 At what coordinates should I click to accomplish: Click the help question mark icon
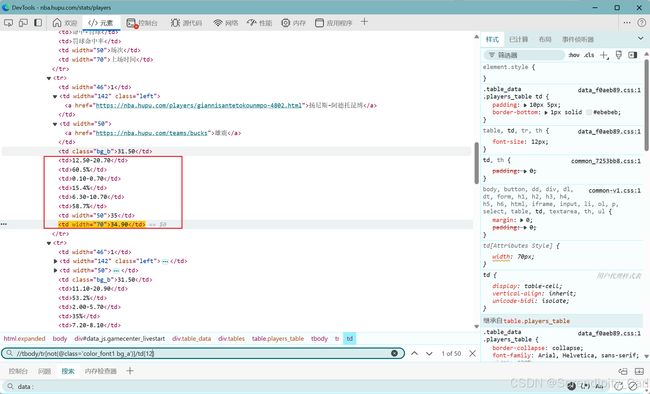tap(641, 22)
